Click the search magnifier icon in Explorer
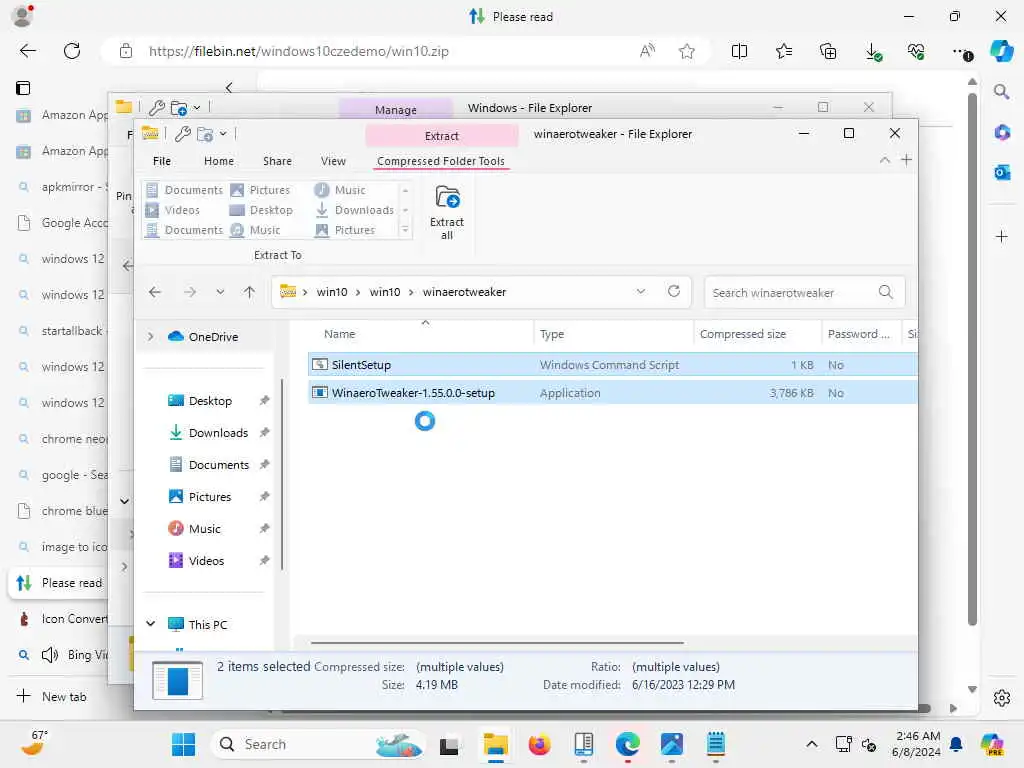This screenshot has width=1024, height=768. point(886,292)
